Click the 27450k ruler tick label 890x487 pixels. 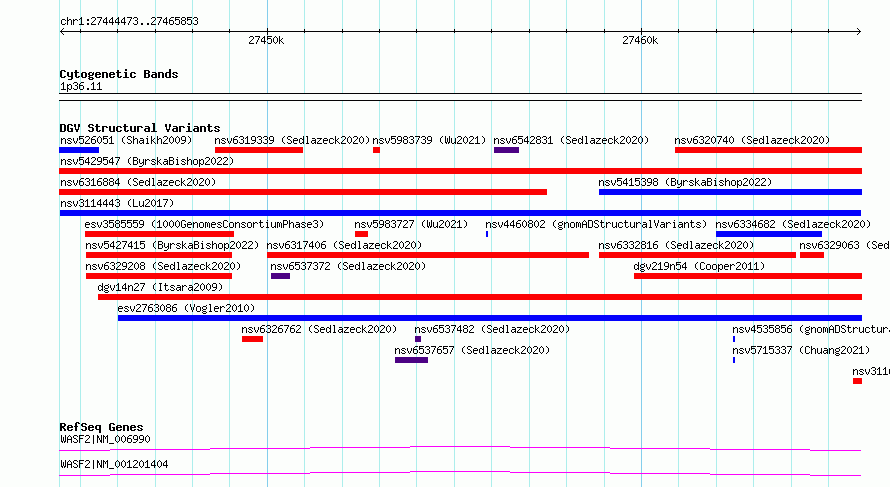[266, 40]
